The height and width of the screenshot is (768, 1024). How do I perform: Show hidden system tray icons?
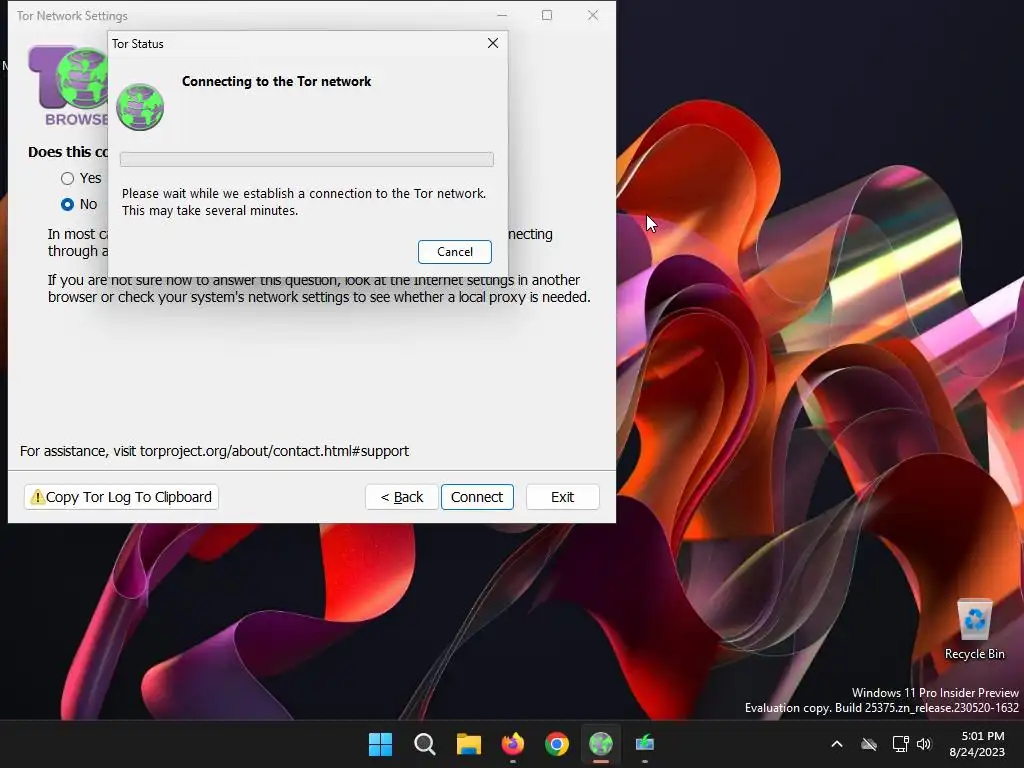[837, 744]
